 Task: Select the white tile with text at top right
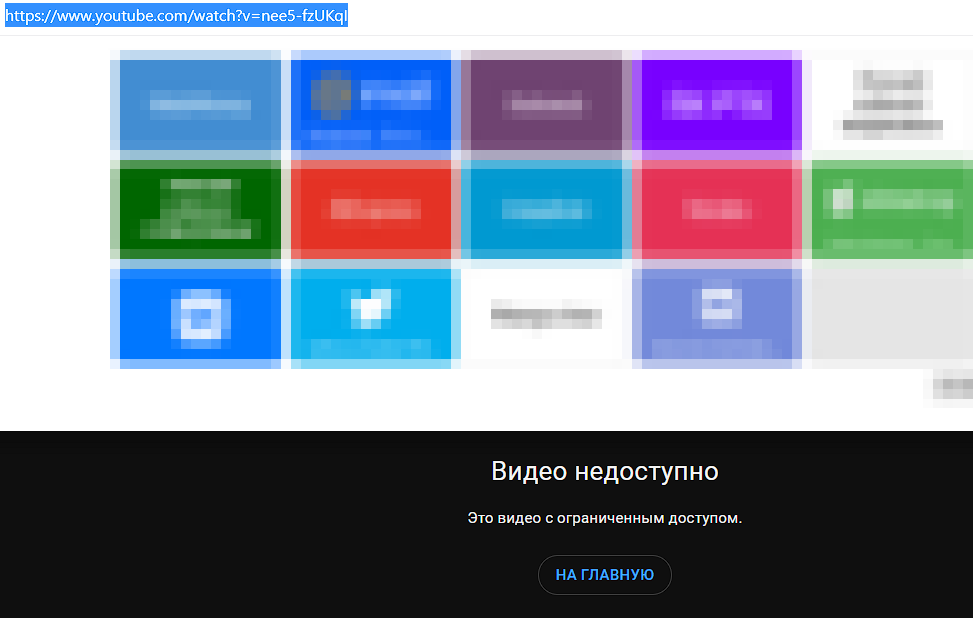pos(890,103)
